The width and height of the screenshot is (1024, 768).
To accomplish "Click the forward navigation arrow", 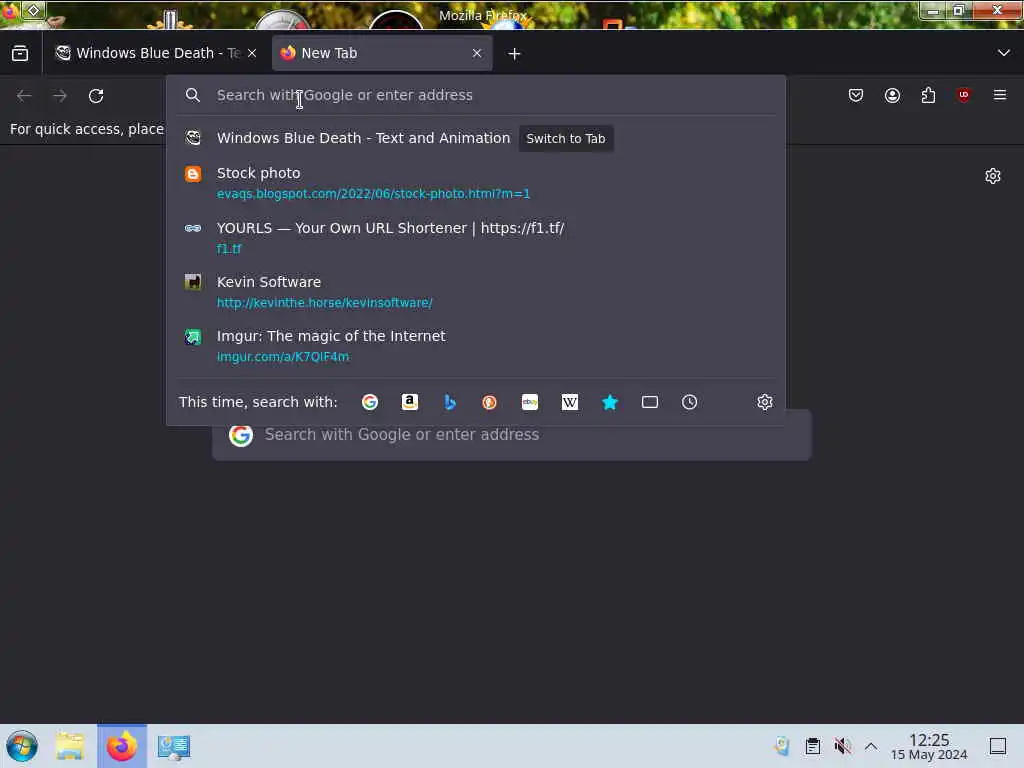I will (x=60, y=95).
